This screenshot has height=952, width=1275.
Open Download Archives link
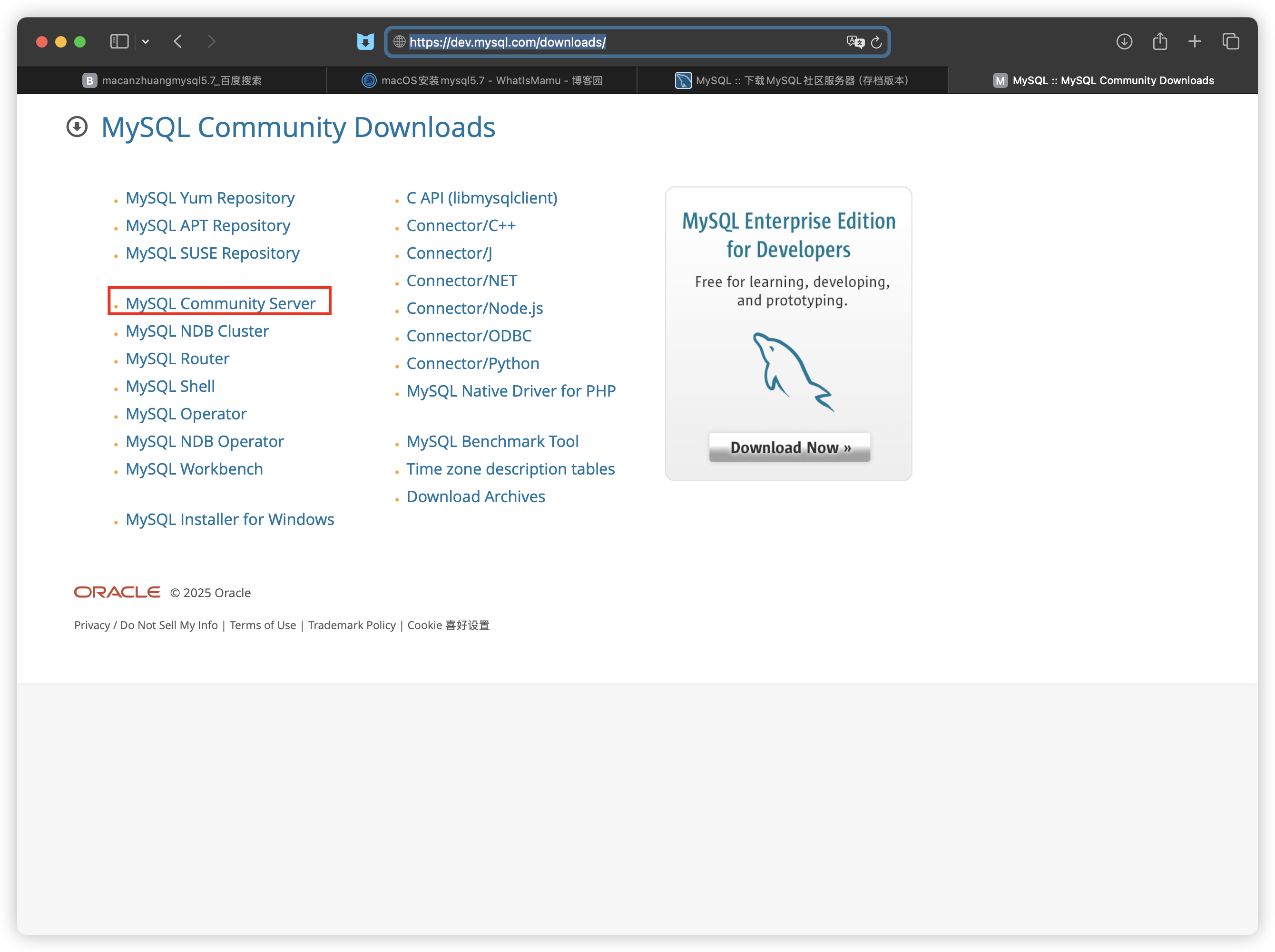tap(476, 497)
